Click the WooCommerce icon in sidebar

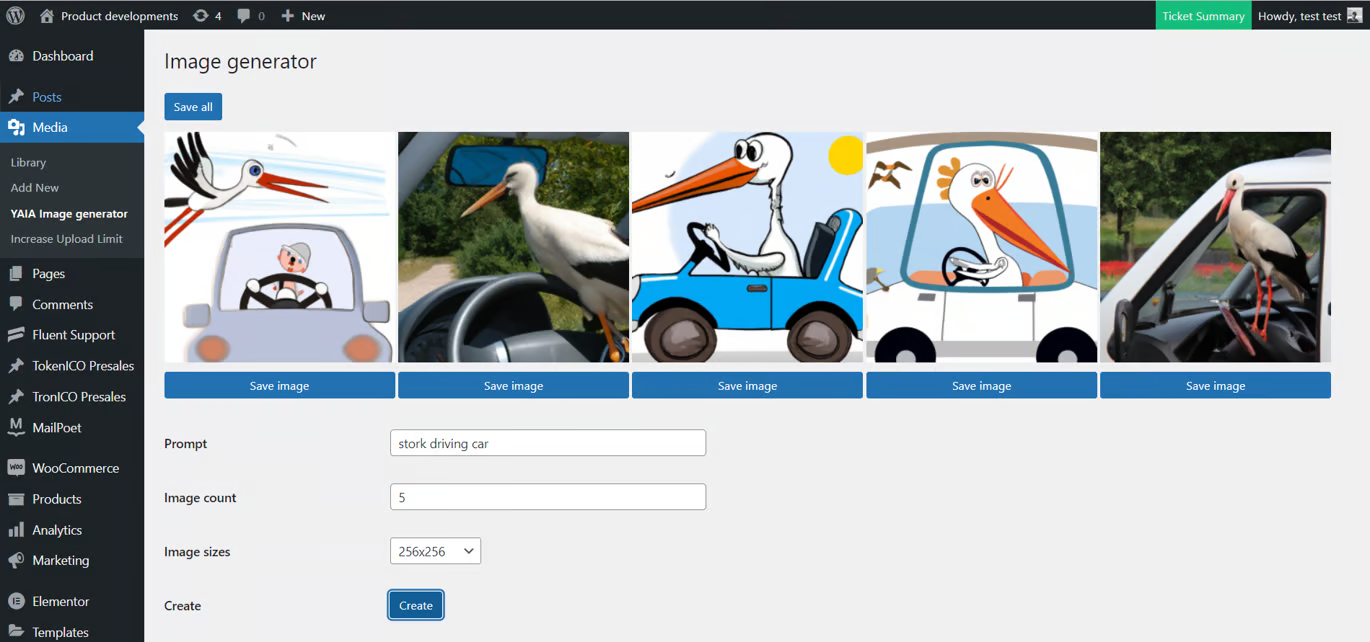[x=16, y=468]
